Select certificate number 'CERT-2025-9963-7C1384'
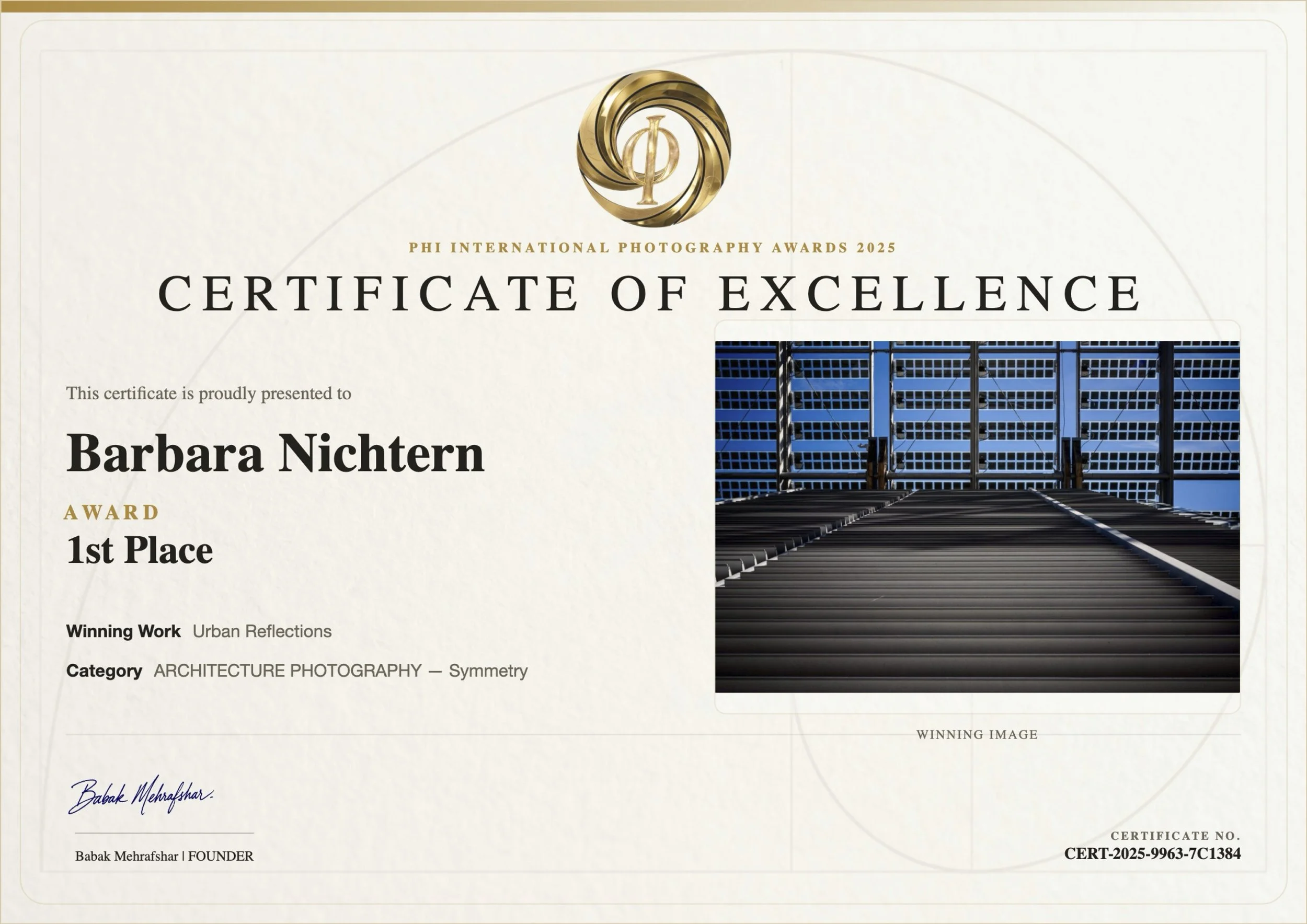Image resolution: width=1307 pixels, height=924 pixels. click(x=1152, y=854)
